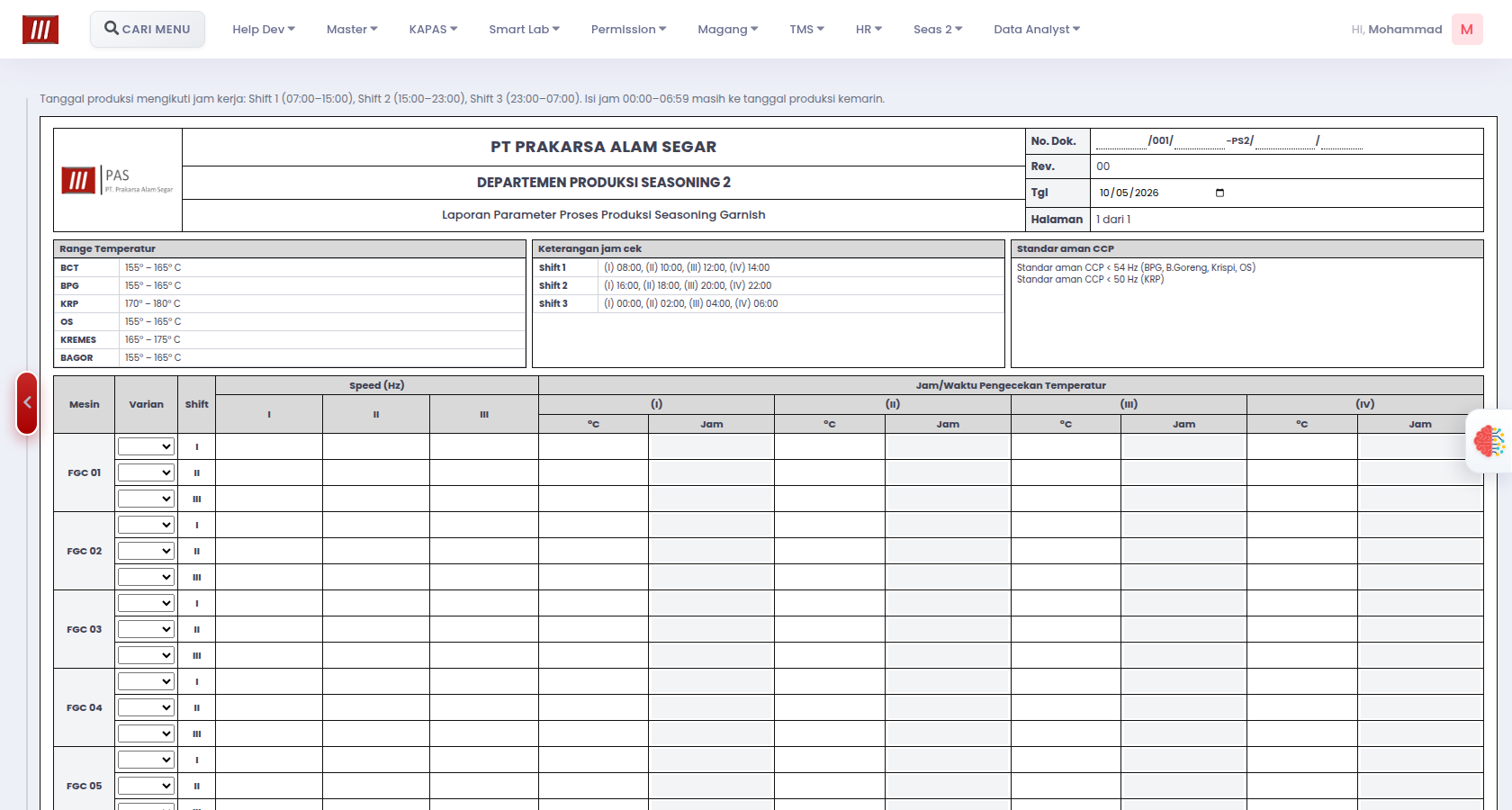Click No. Dok. field after -PS2/
The width and height of the screenshot is (1512, 810).
(1284, 140)
